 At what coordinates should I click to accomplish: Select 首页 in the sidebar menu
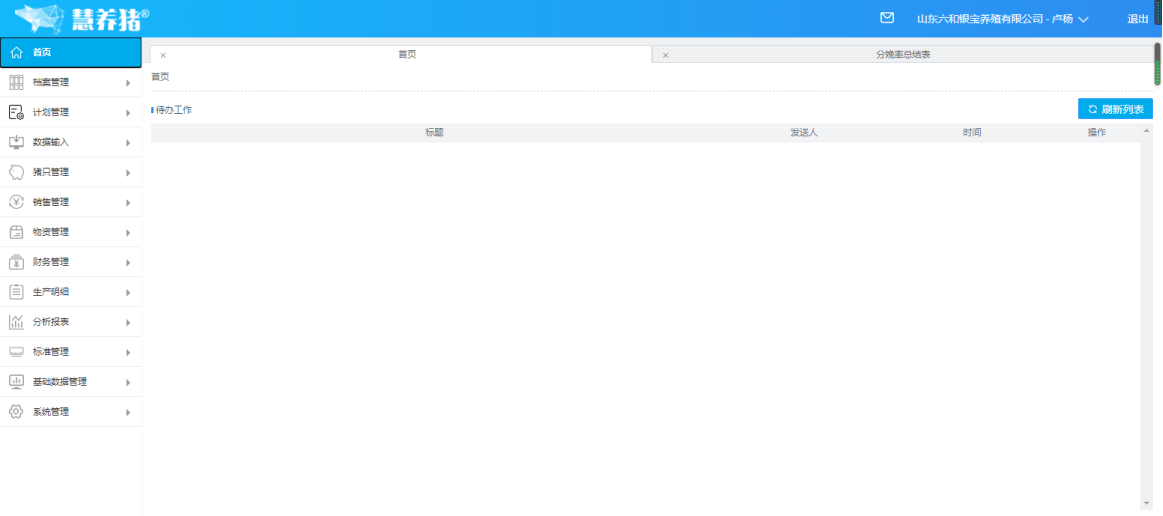pos(70,53)
